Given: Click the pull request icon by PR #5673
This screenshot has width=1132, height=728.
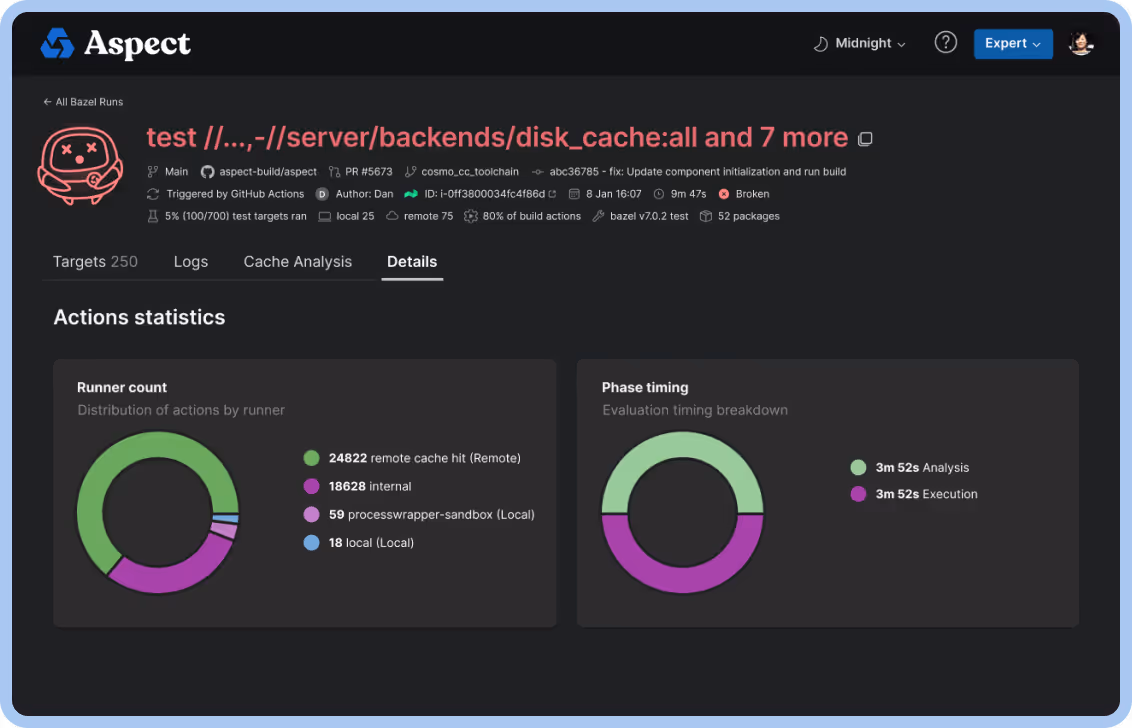Looking at the screenshot, I should pyautogui.click(x=334, y=172).
